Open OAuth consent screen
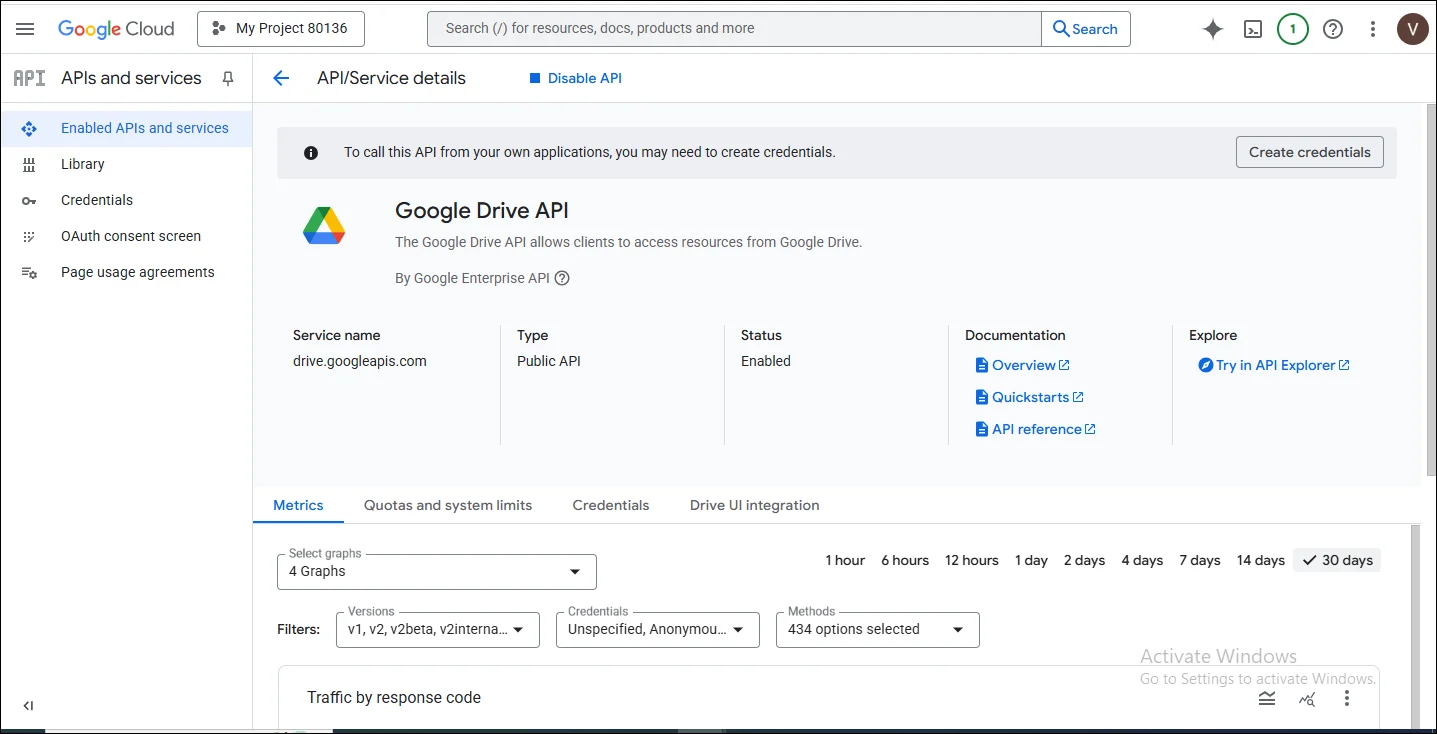Screen dimensions: 1437x734 (126, 236)
